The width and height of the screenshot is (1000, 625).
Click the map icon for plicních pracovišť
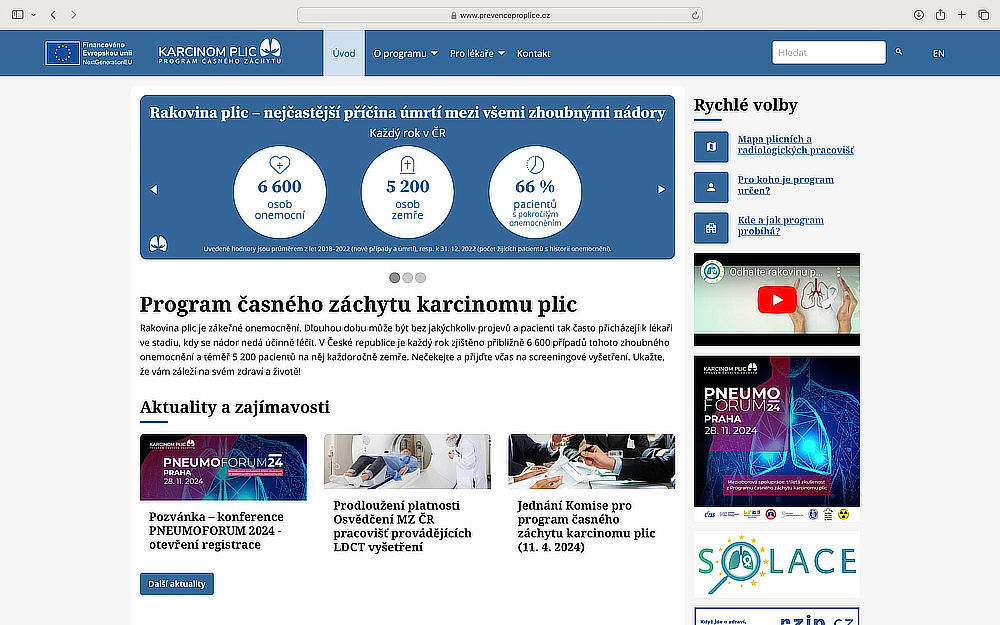pyautogui.click(x=711, y=146)
